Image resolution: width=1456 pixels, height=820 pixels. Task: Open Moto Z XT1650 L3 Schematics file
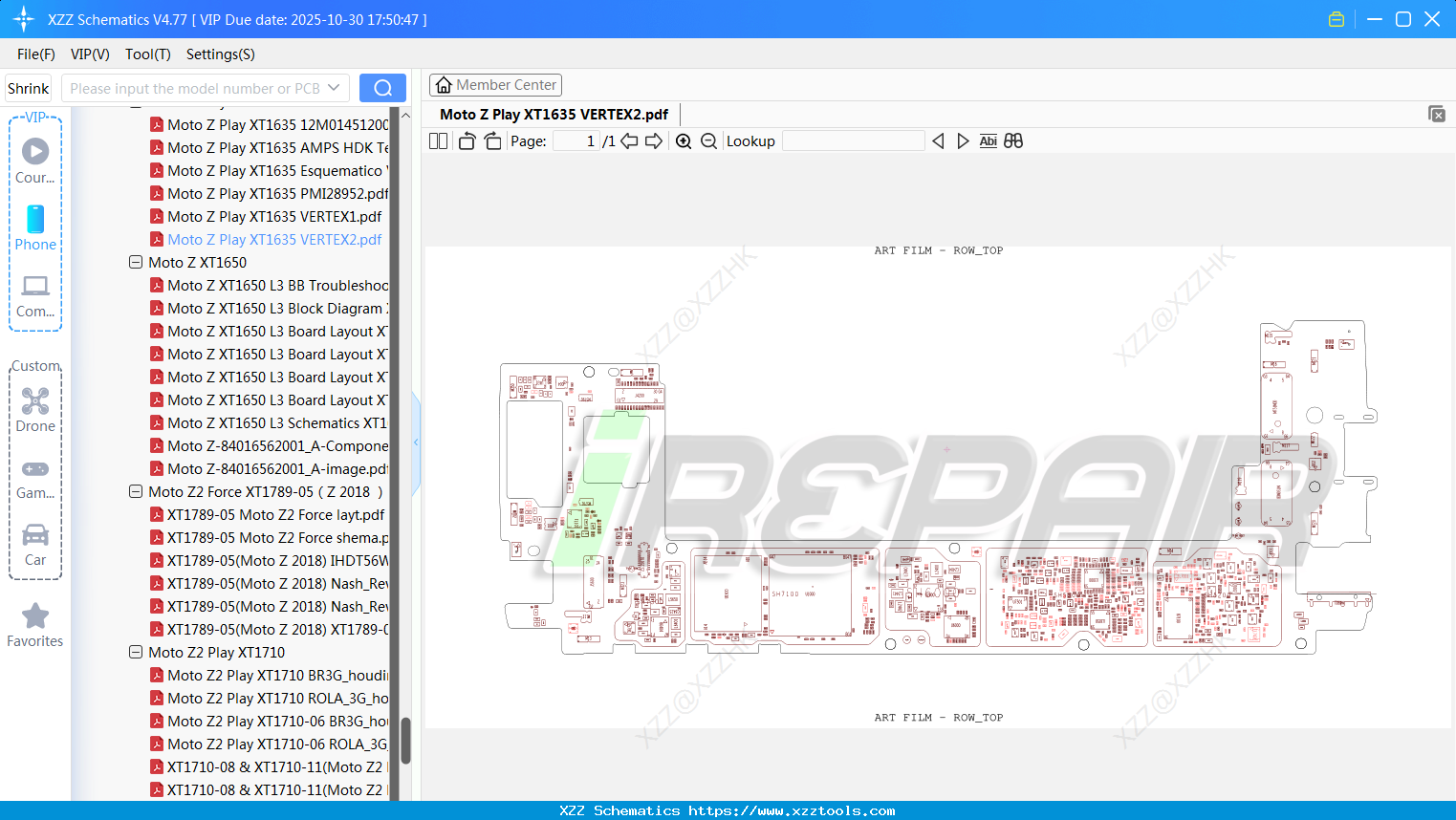pyautogui.click(x=278, y=423)
